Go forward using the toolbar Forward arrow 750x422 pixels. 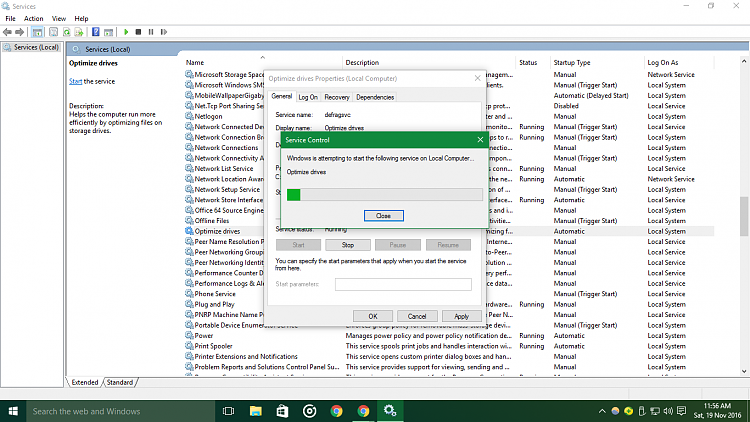pyautogui.click(x=20, y=32)
